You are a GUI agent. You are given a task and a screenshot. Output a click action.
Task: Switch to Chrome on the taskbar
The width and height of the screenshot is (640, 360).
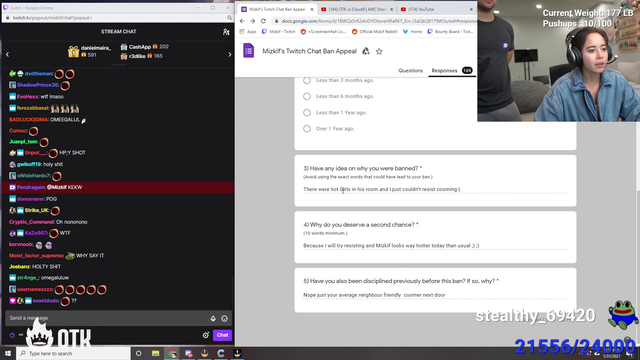(172, 353)
